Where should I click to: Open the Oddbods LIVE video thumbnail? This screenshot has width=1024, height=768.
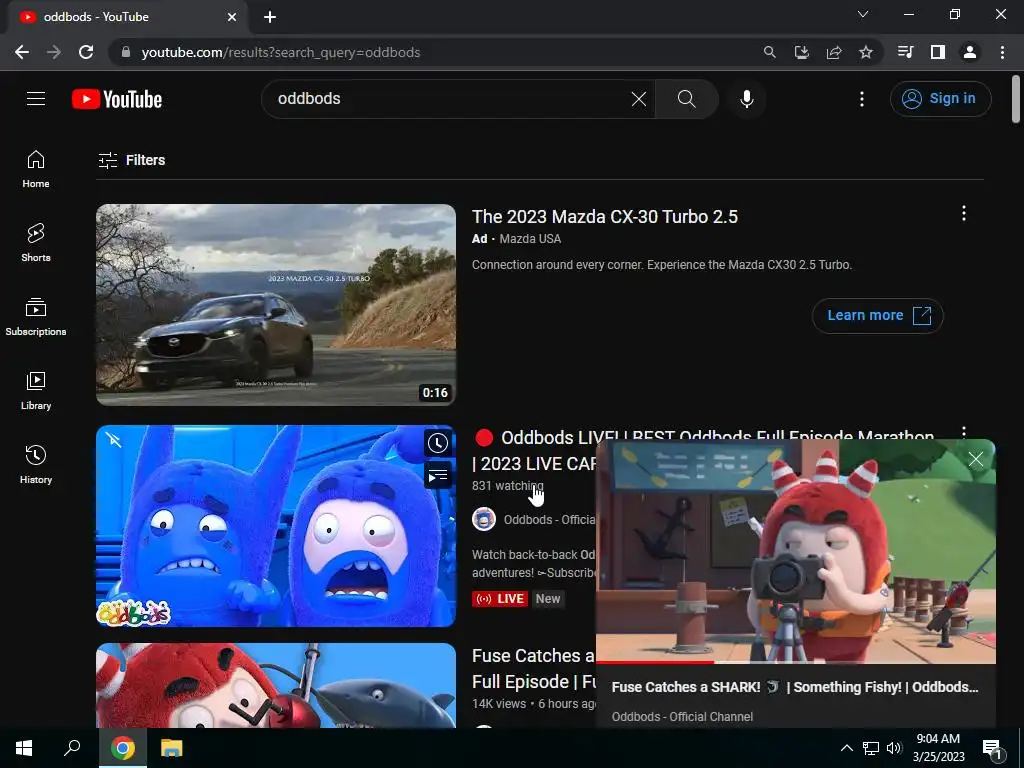tap(276, 526)
